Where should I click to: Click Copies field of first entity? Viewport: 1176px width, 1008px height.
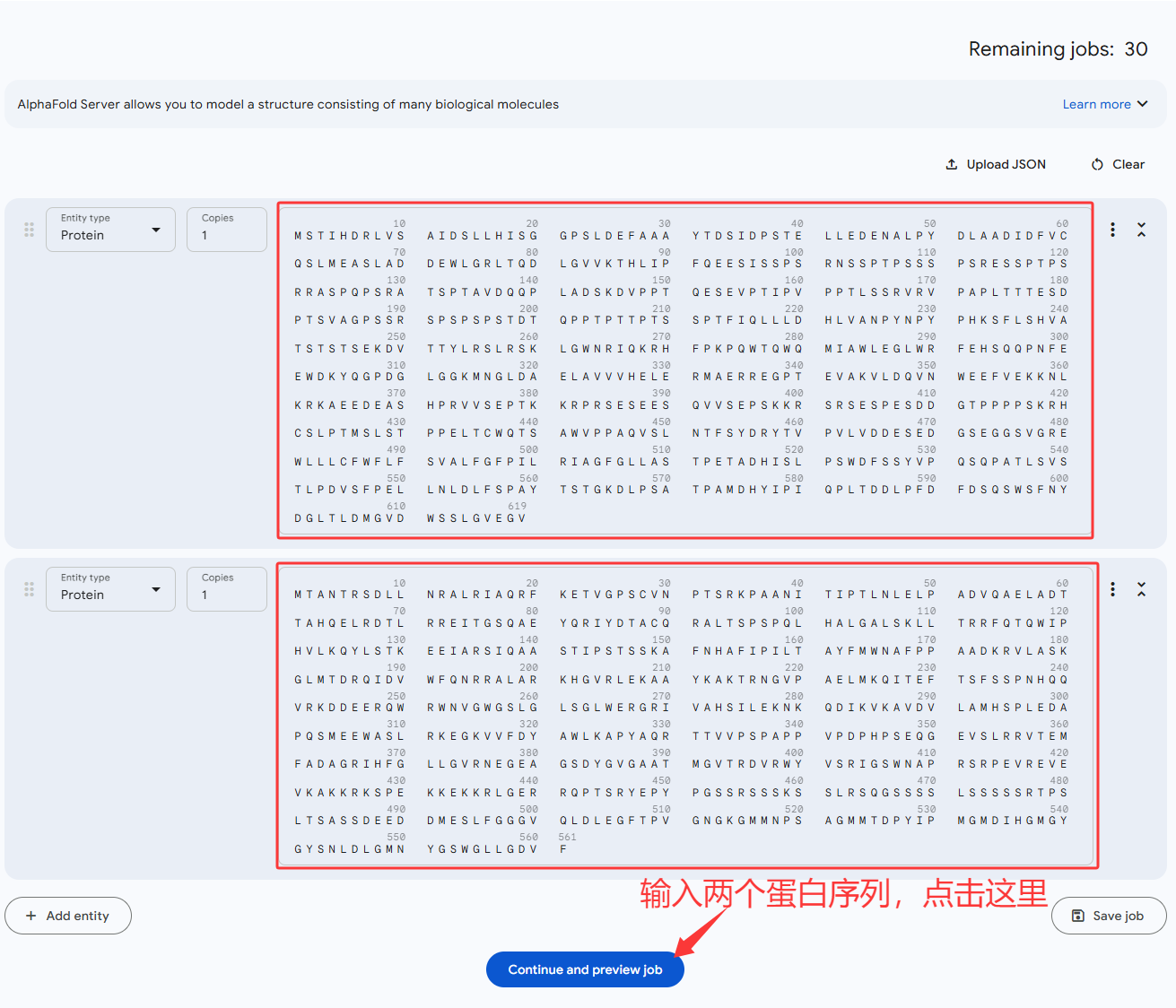click(x=226, y=230)
